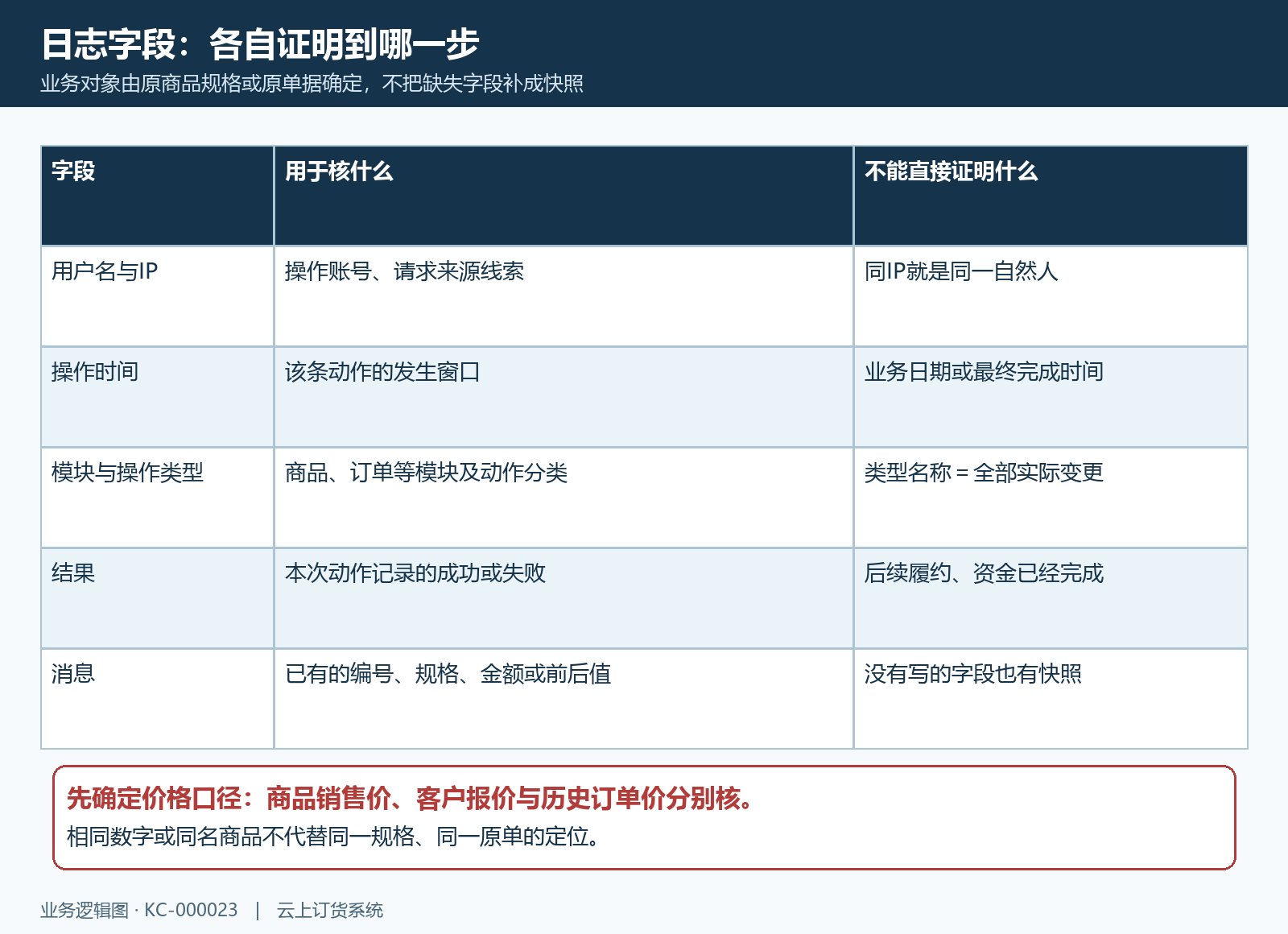Select the cell 同IP就是同一自然人
Image resolution: width=1288 pixels, height=934 pixels.
1051,296
